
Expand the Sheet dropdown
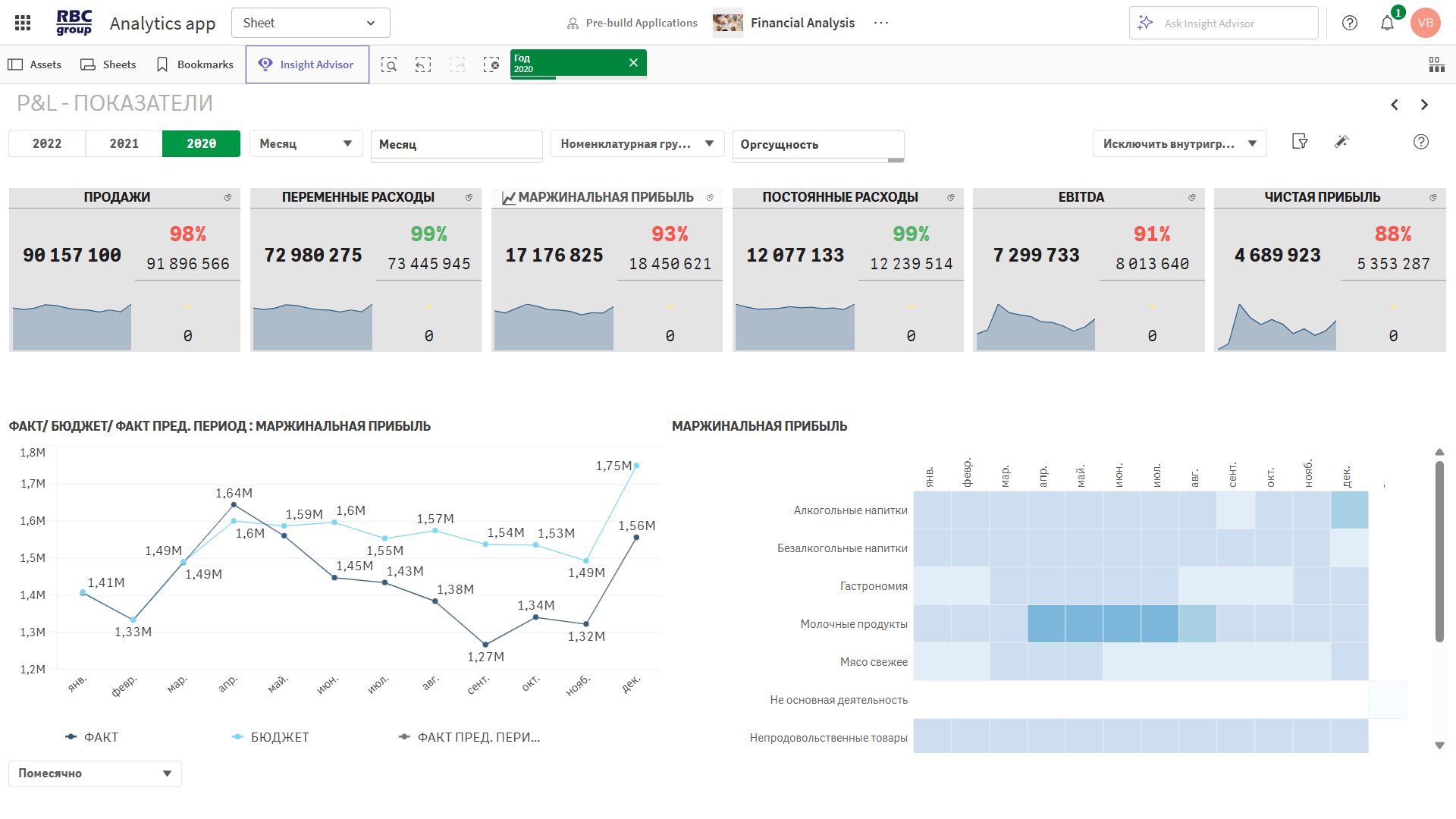click(x=310, y=23)
